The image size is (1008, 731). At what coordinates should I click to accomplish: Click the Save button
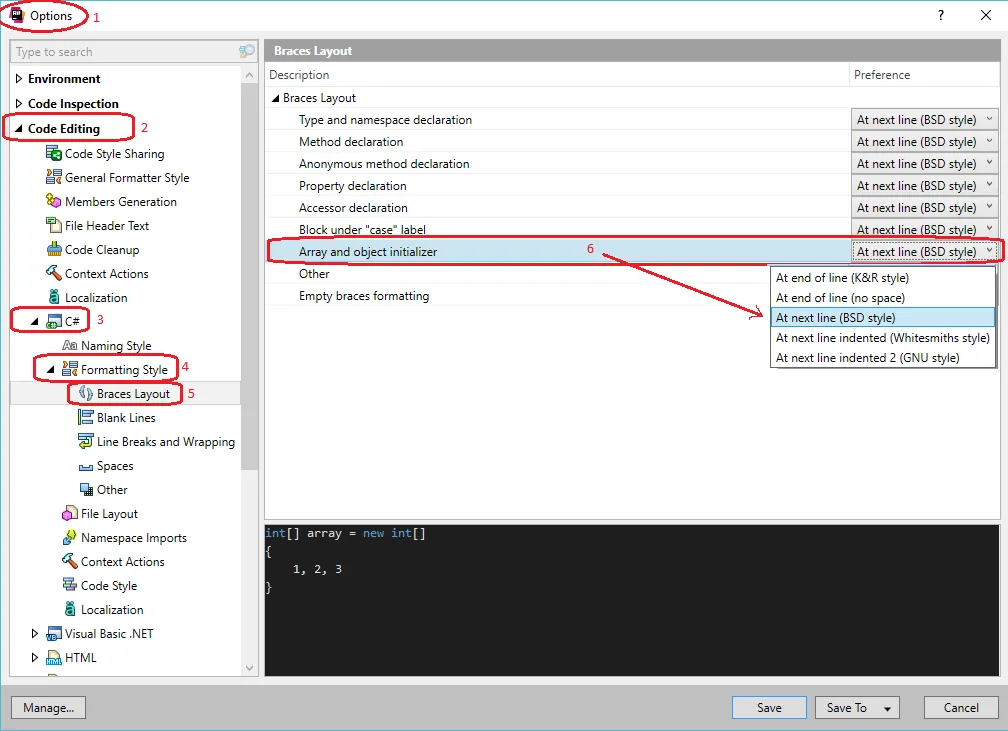769,707
